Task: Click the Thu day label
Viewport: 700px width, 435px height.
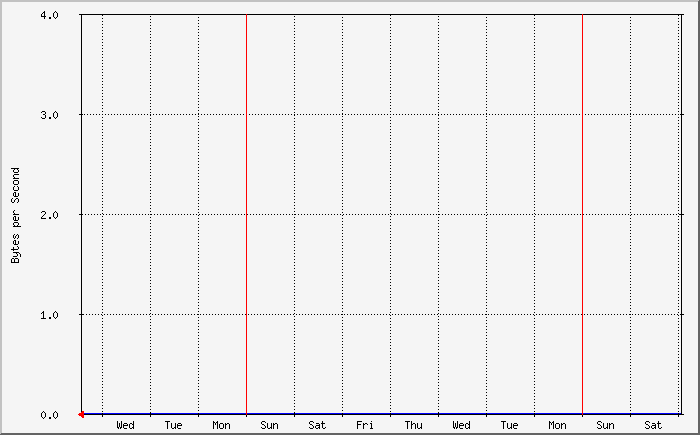Action: tap(413, 425)
